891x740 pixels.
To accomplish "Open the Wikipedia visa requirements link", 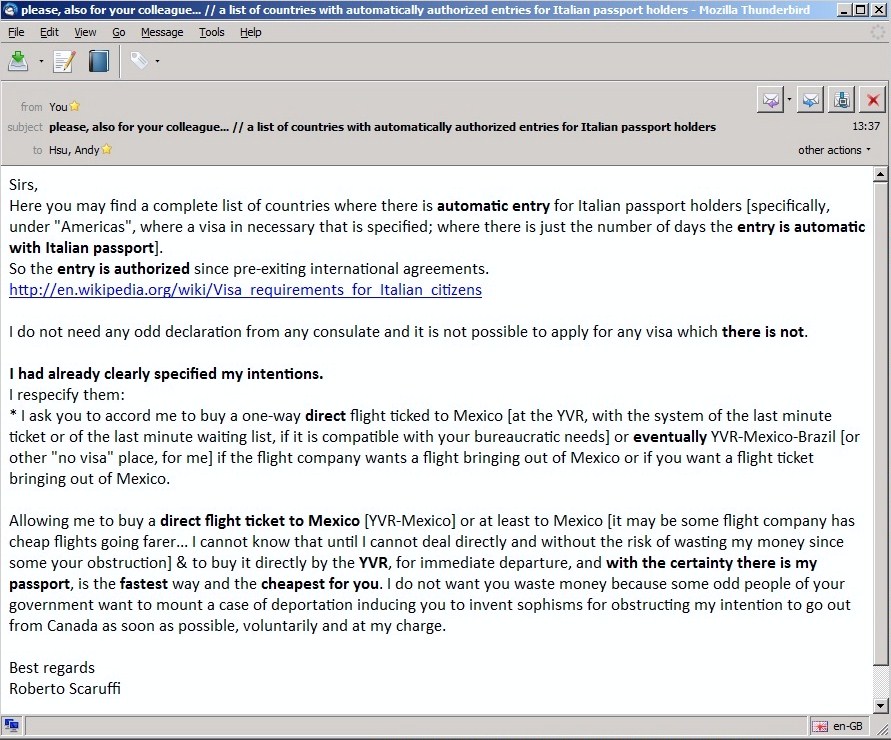I will [245, 290].
